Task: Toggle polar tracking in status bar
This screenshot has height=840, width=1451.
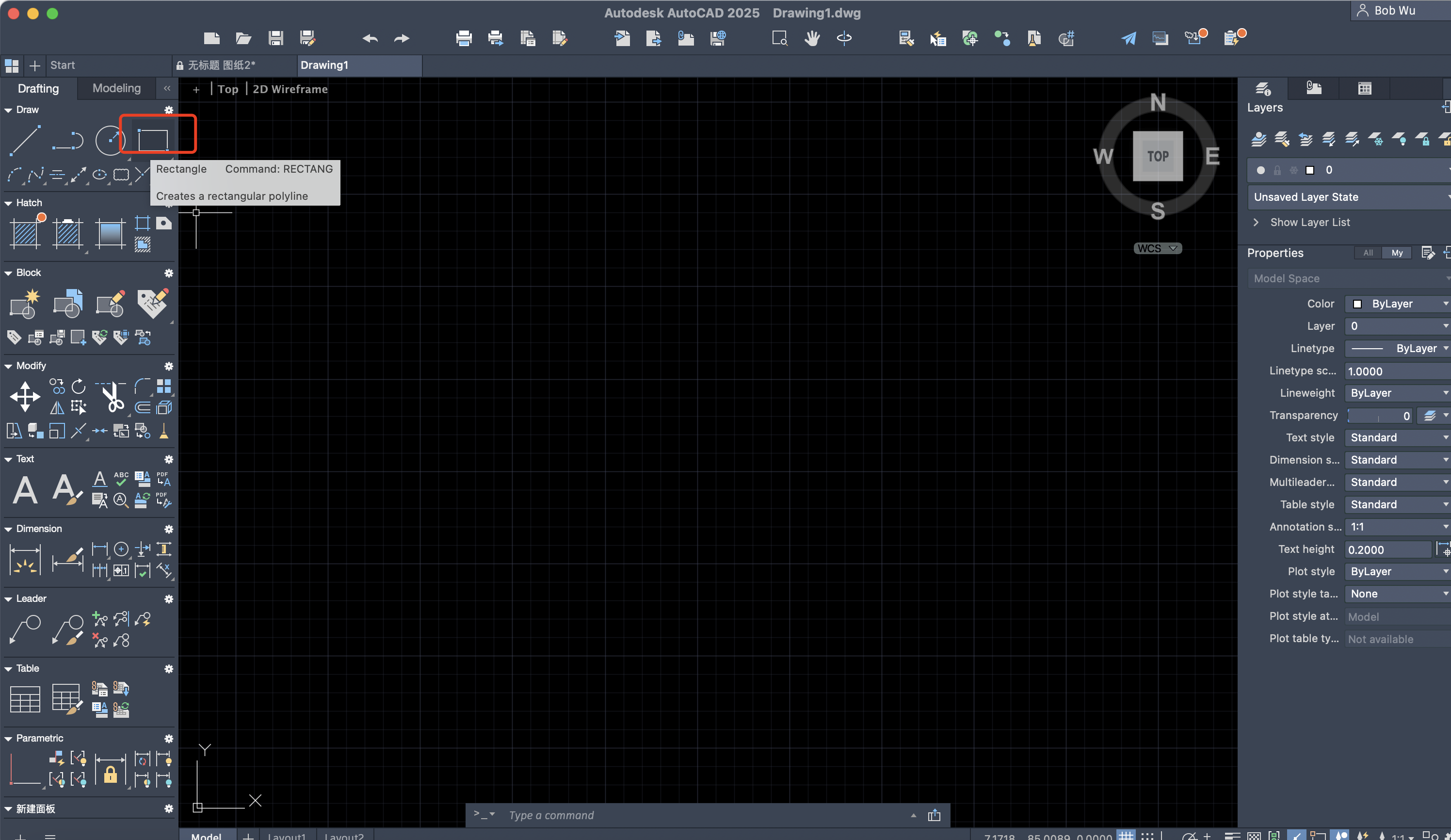Action: click(1190, 836)
